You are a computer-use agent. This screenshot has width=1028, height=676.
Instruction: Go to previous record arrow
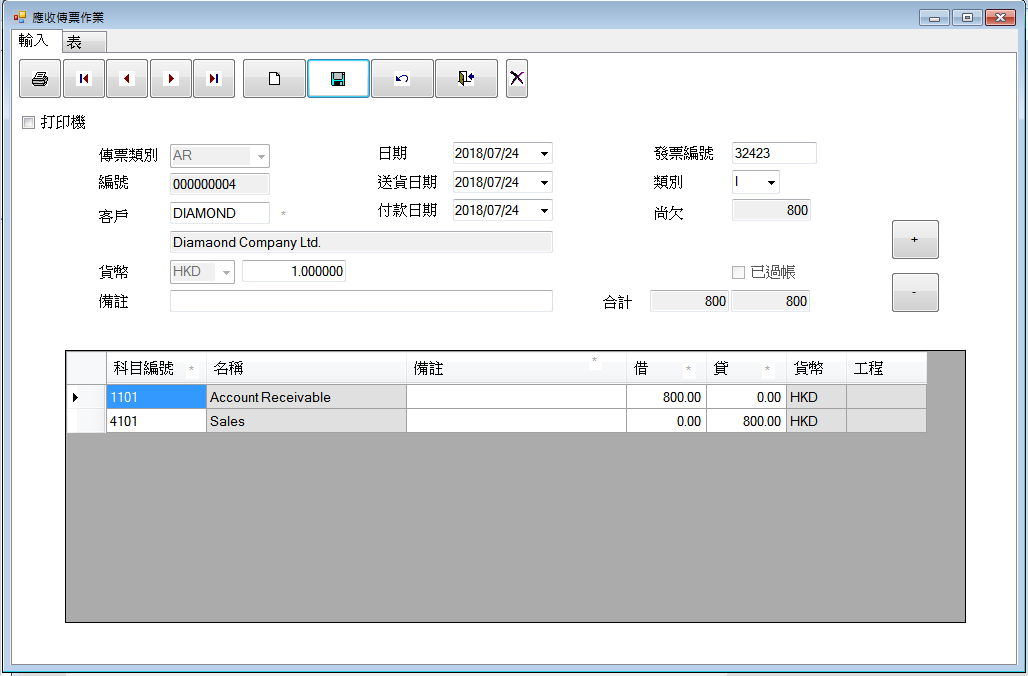tap(127, 79)
